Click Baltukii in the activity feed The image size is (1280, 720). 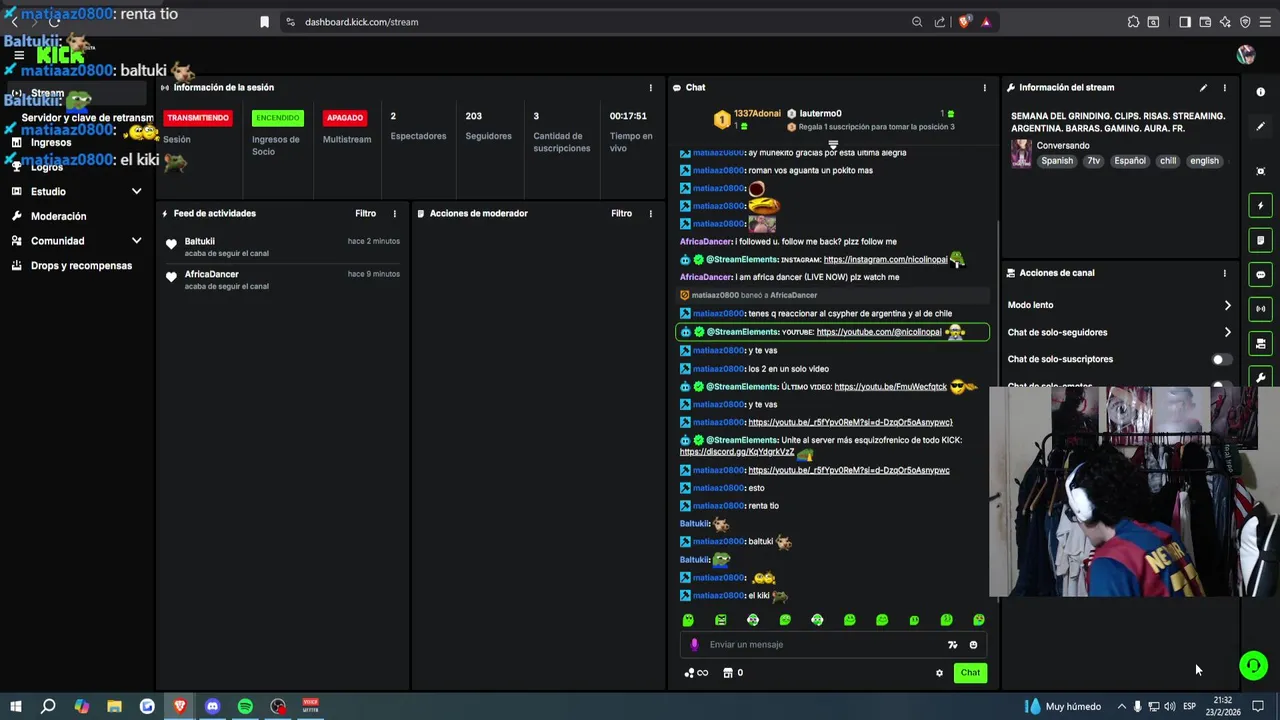tap(199, 241)
